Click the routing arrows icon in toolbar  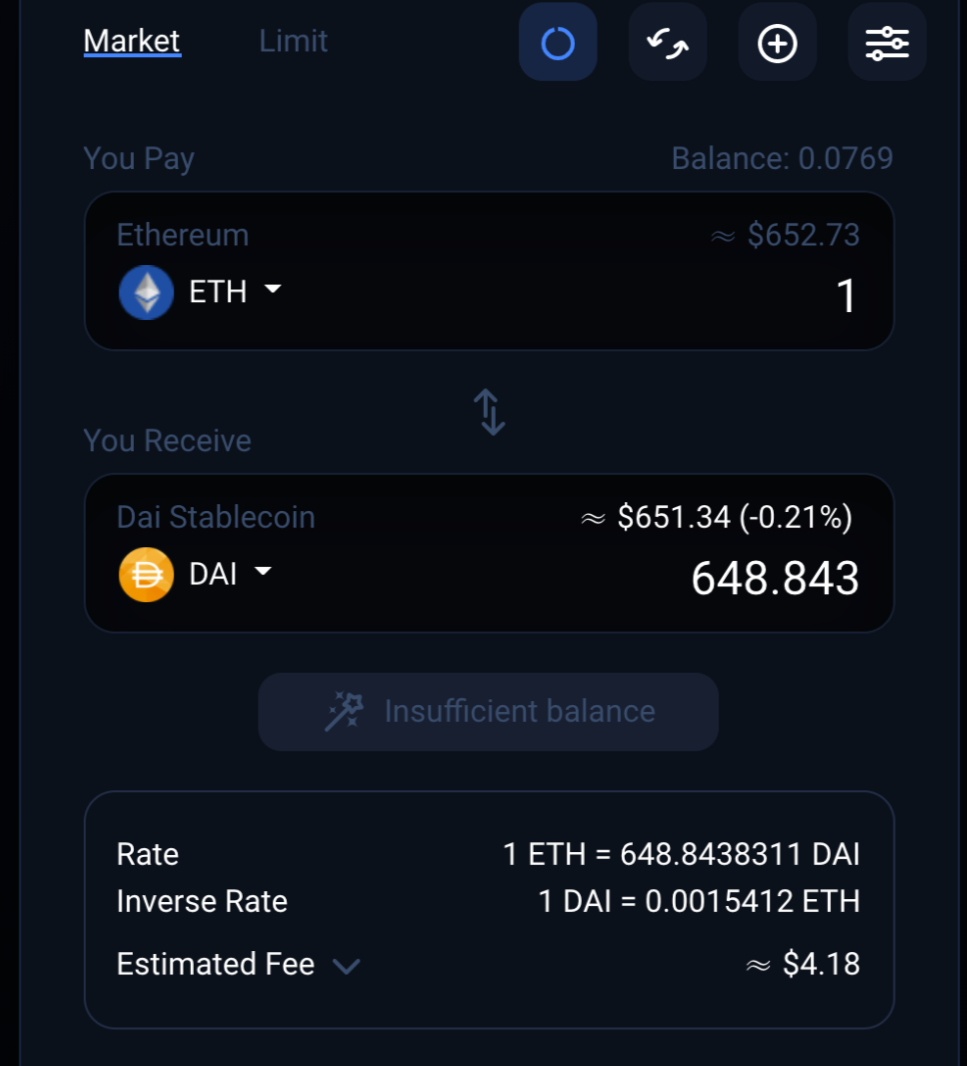pyautogui.click(x=667, y=43)
